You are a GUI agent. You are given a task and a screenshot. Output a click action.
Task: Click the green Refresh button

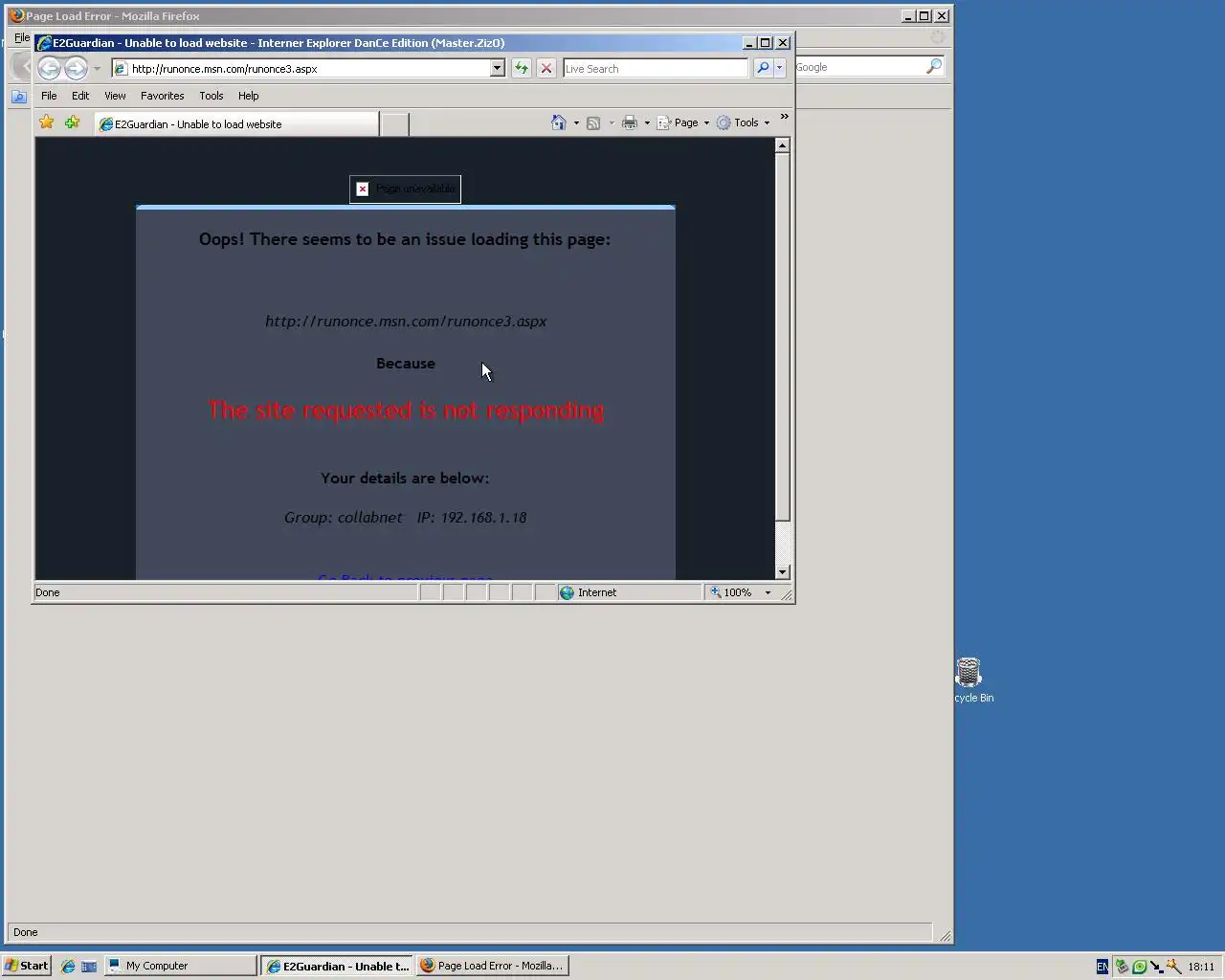coord(521,68)
